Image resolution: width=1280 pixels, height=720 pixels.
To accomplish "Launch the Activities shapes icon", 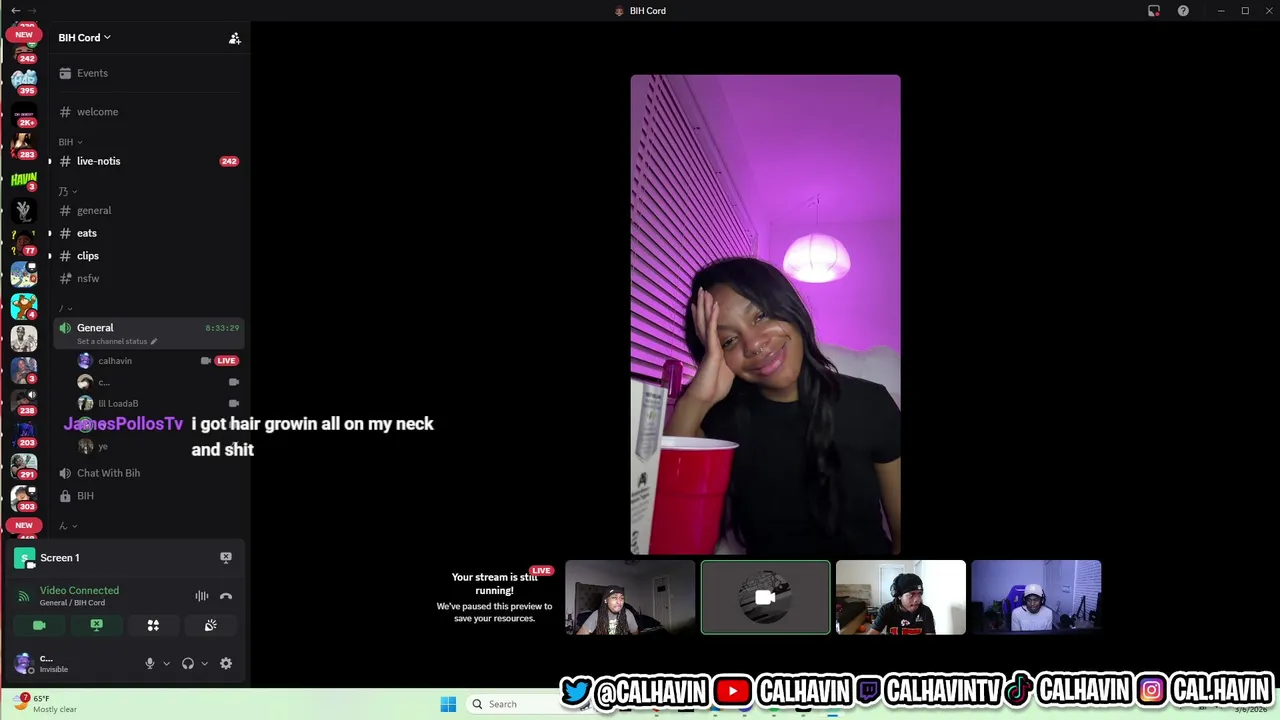I will [153, 625].
